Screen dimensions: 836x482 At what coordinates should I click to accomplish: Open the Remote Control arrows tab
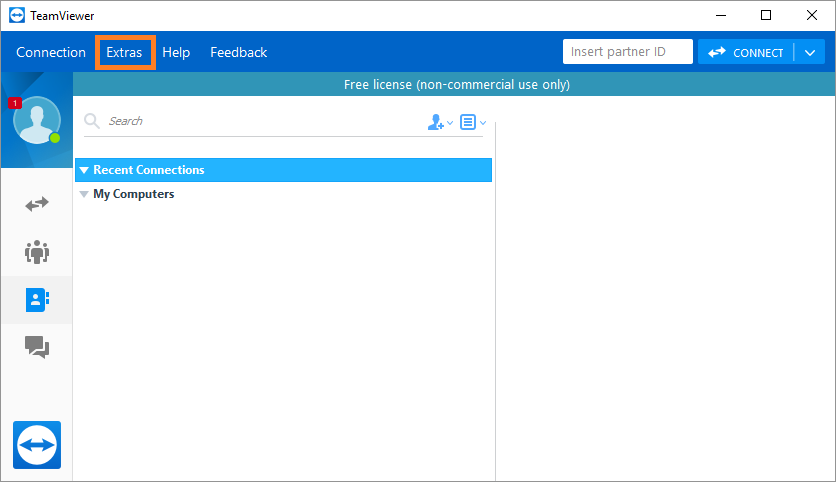pyautogui.click(x=37, y=204)
